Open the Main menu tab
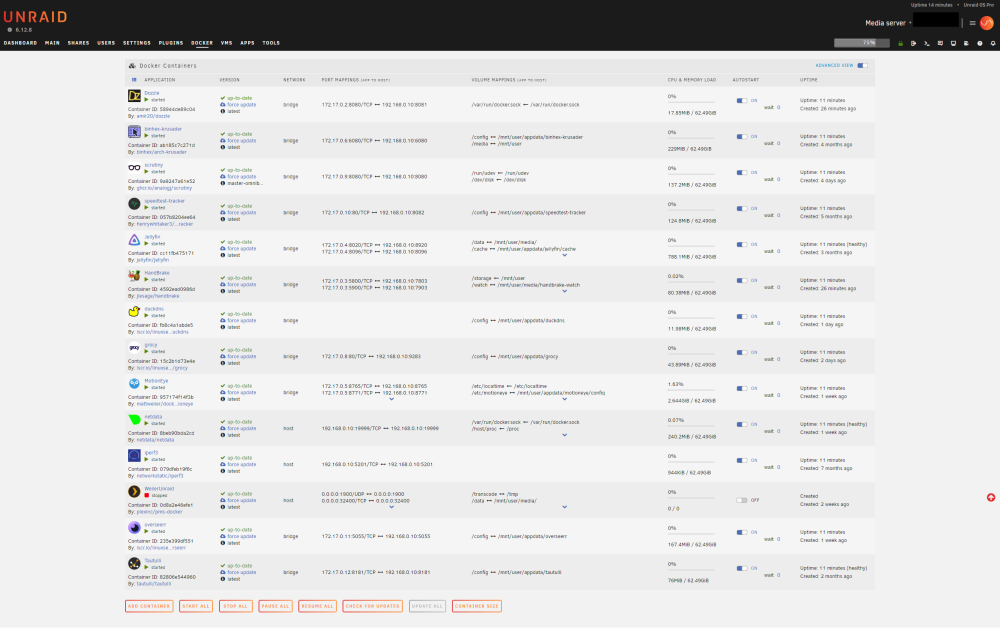This screenshot has width=1000, height=628. (x=52, y=43)
